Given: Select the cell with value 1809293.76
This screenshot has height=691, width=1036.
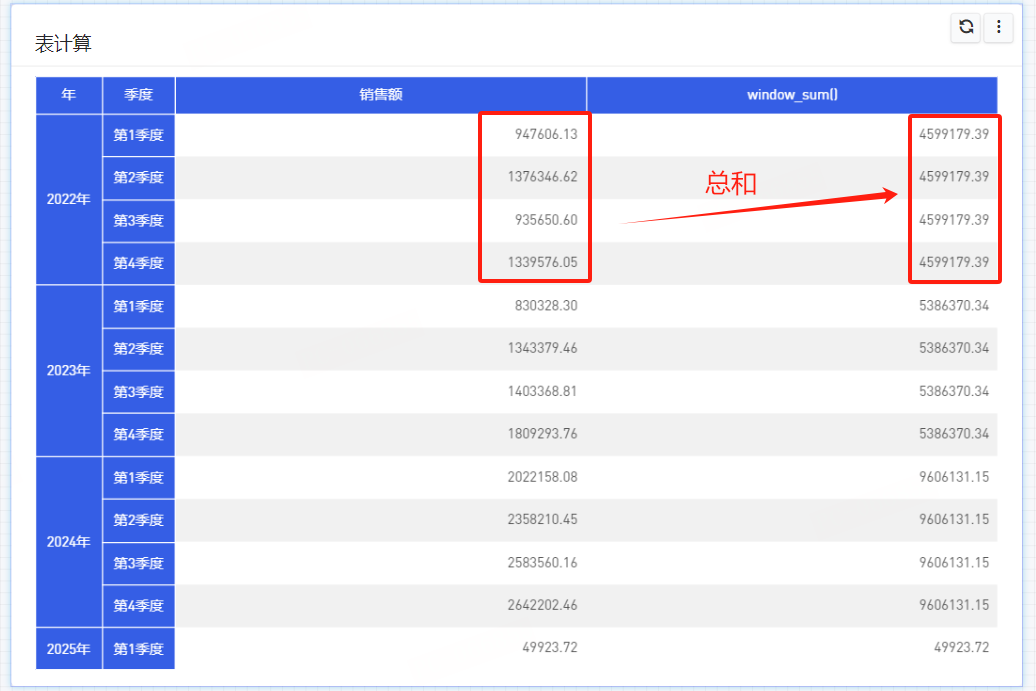Looking at the screenshot, I should click(542, 434).
